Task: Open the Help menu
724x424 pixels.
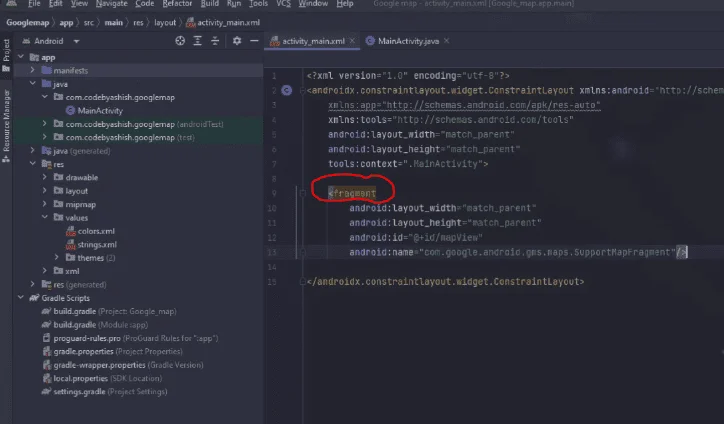Action: click(x=344, y=4)
